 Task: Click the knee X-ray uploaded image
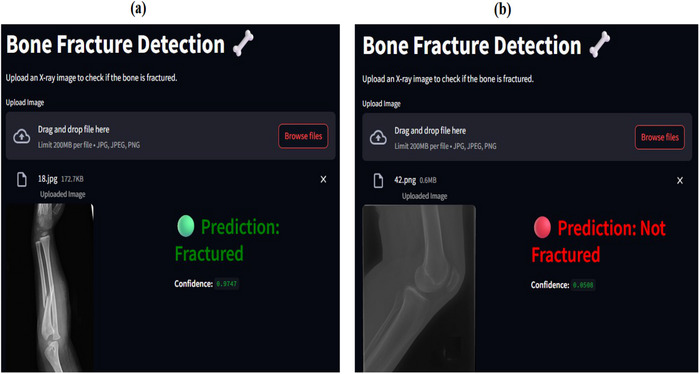click(419, 288)
